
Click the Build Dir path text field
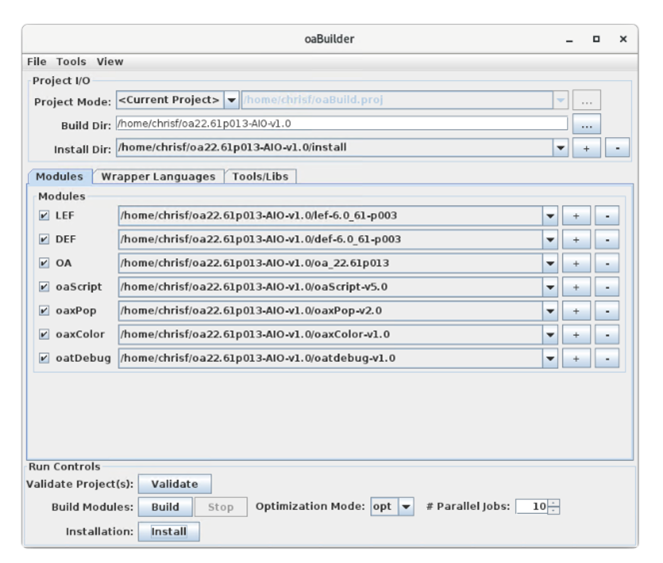click(341, 124)
